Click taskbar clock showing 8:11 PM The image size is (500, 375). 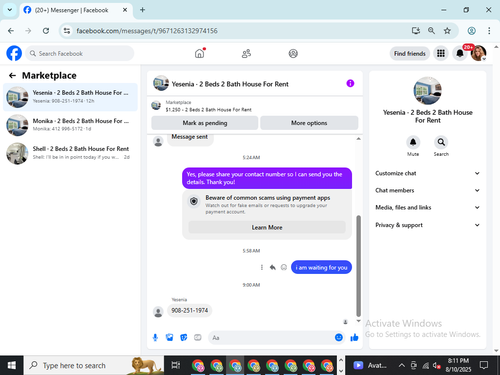coord(458,365)
